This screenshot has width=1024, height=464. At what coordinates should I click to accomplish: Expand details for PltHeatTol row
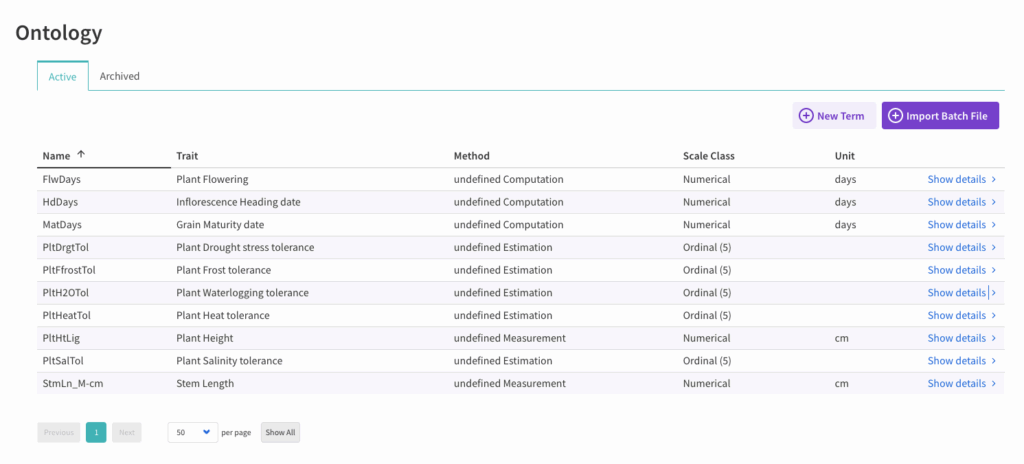(x=956, y=315)
